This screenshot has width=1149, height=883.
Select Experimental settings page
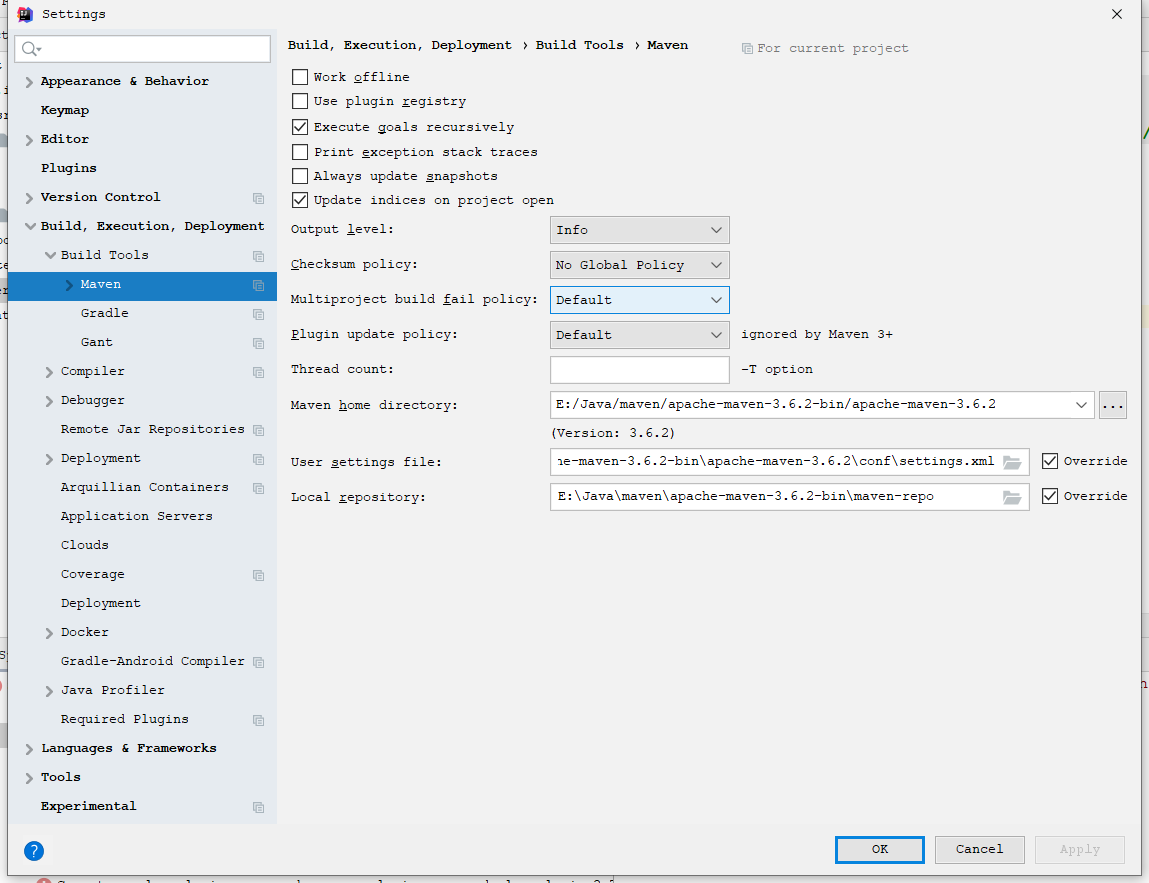(x=88, y=807)
